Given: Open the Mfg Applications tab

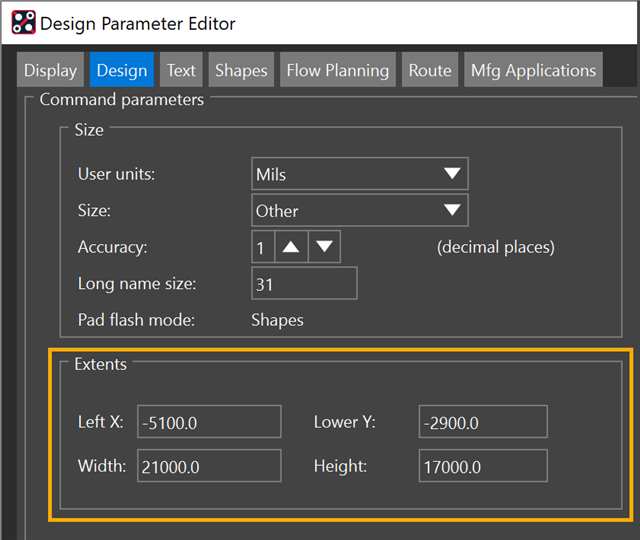Looking at the screenshot, I should point(533,70).
